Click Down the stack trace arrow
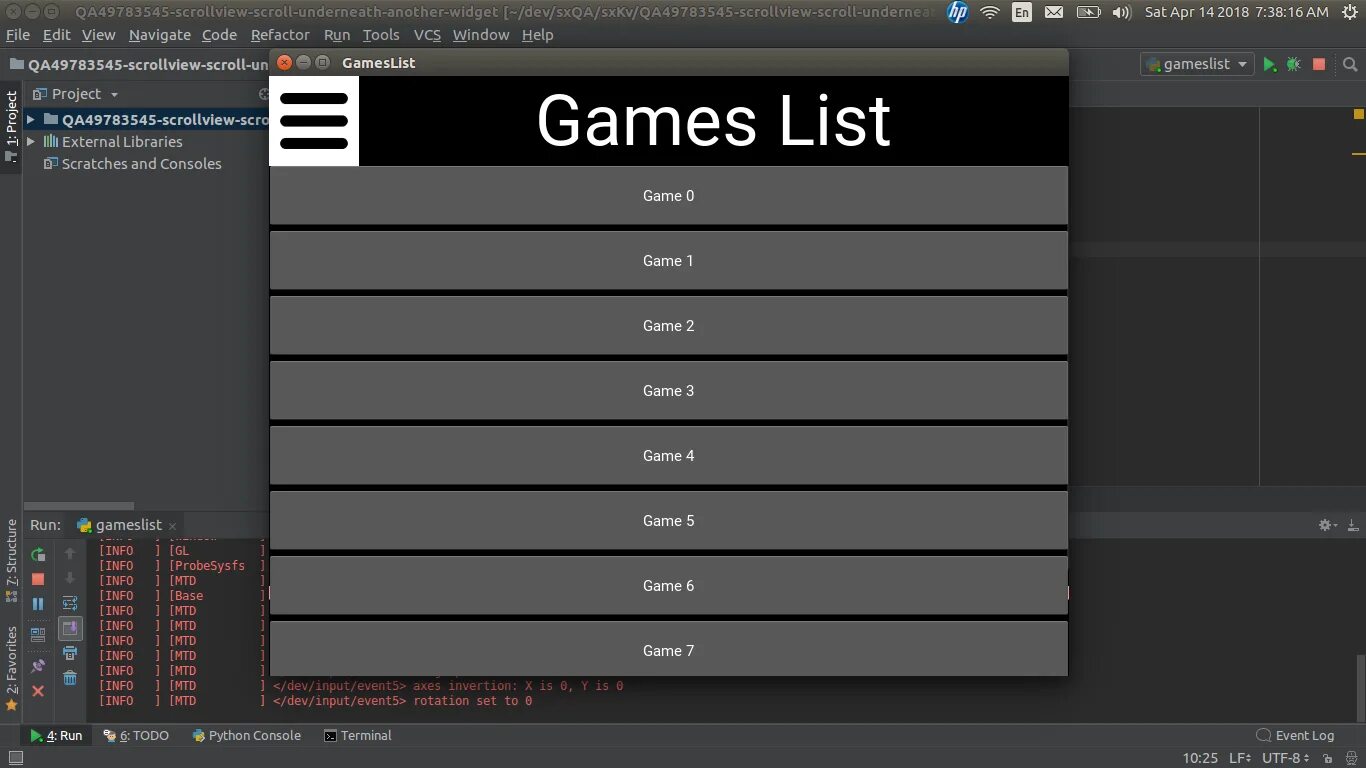 click(70, 578)
